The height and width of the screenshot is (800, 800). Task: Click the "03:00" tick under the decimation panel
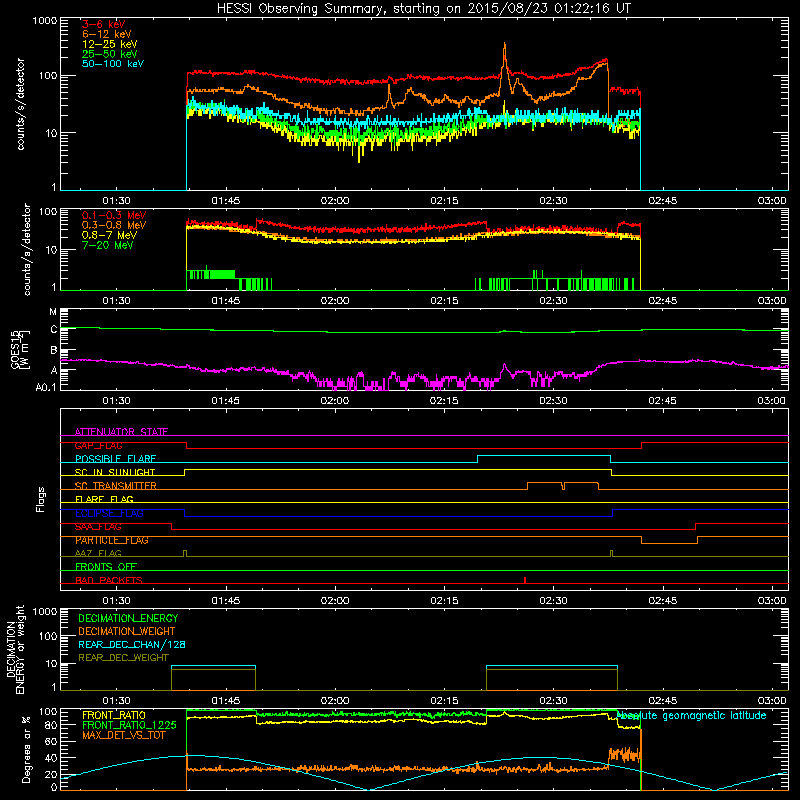[x=772, y=701]
